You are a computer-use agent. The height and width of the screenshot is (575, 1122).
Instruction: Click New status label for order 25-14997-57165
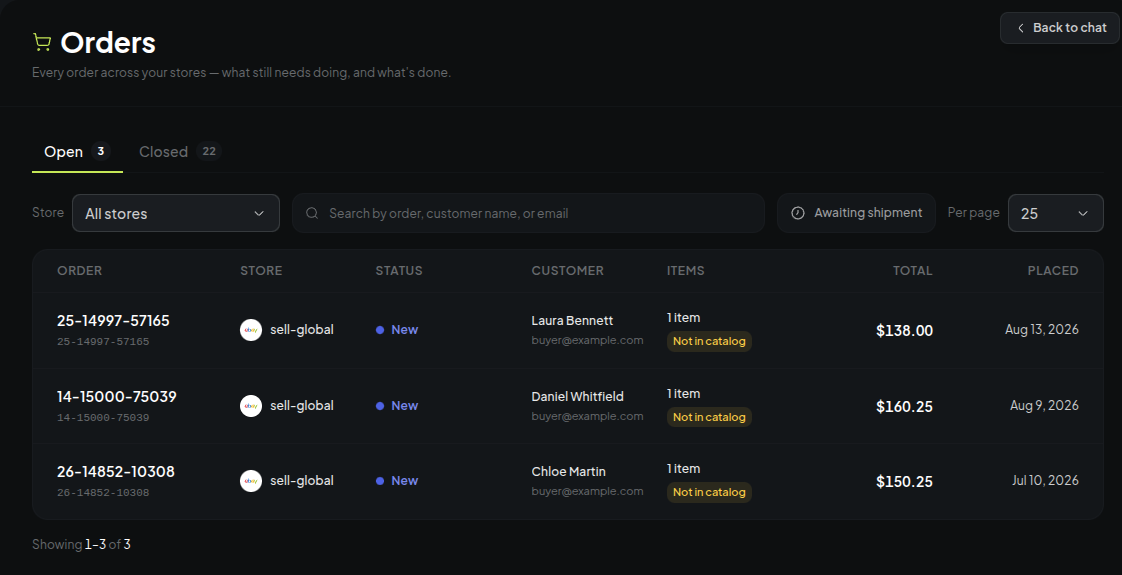[x=404, y=330]
